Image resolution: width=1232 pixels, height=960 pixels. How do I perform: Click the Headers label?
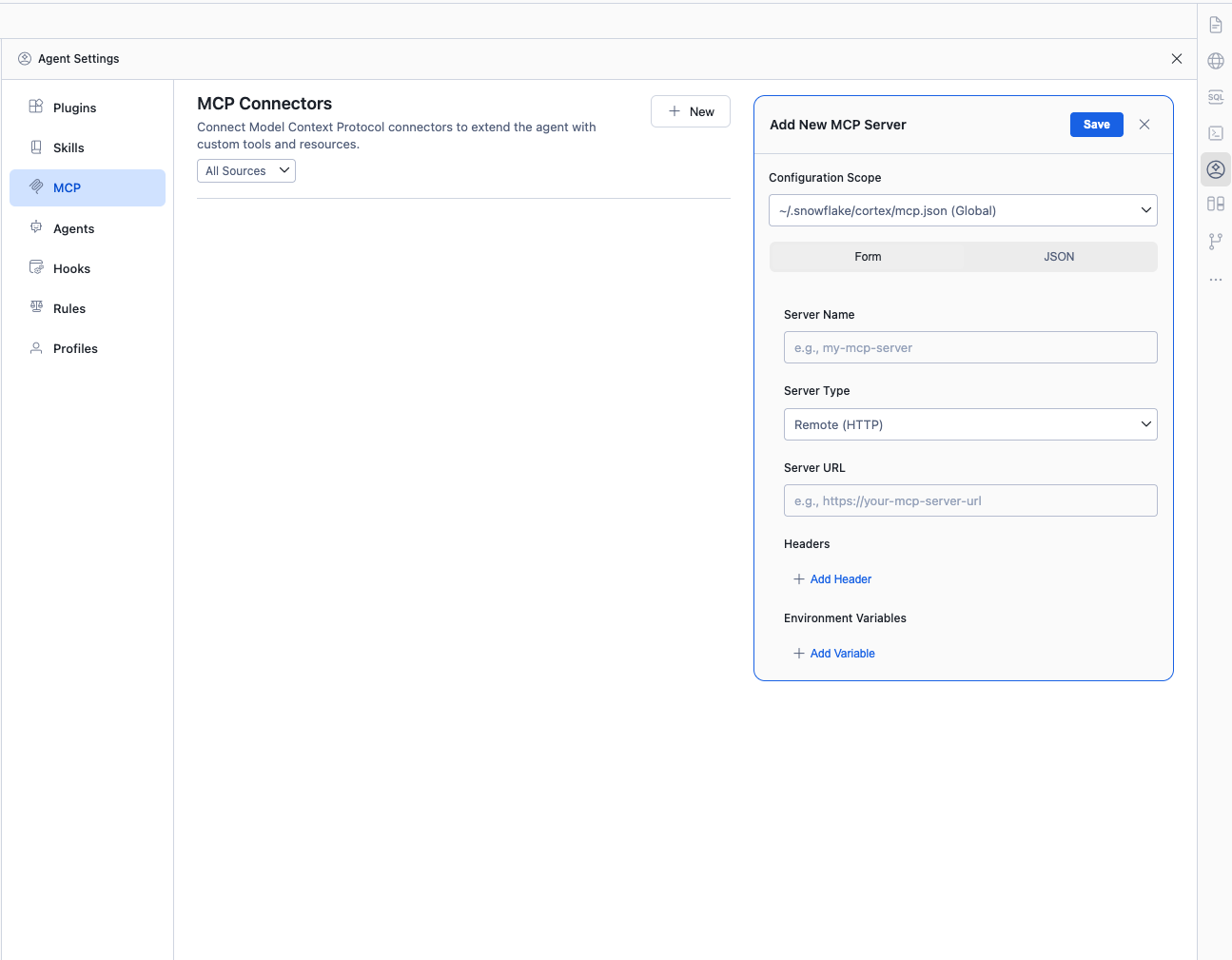[x=807, y=544]
